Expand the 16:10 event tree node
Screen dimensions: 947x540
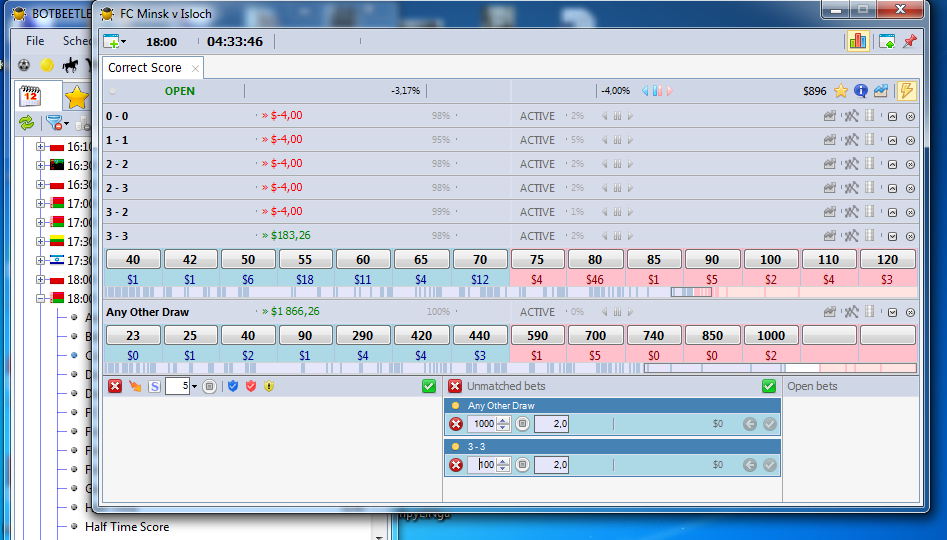click(40, 147)
